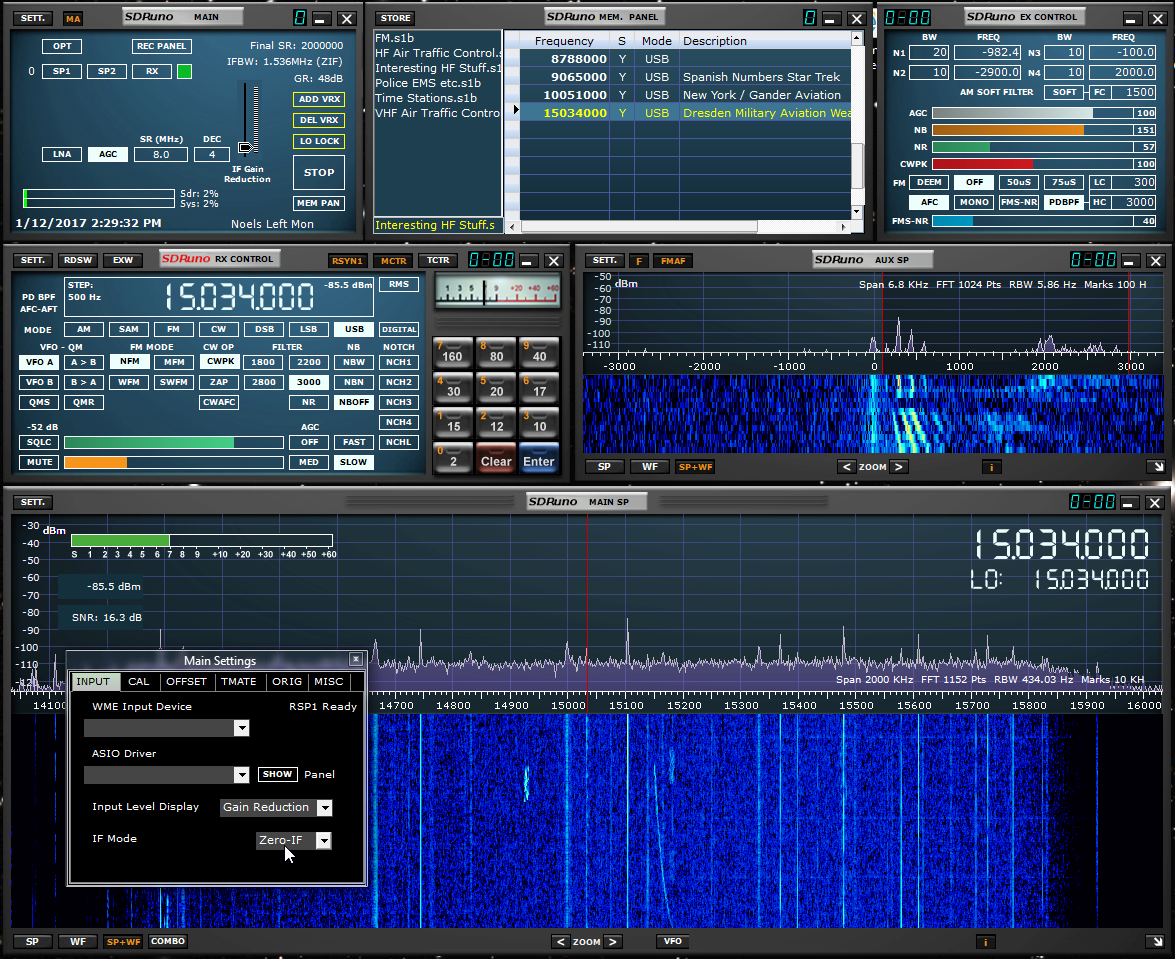The image size is (1175, 959).
Task: Toggle the AFC button in EX Control
Action: [929, 202]
